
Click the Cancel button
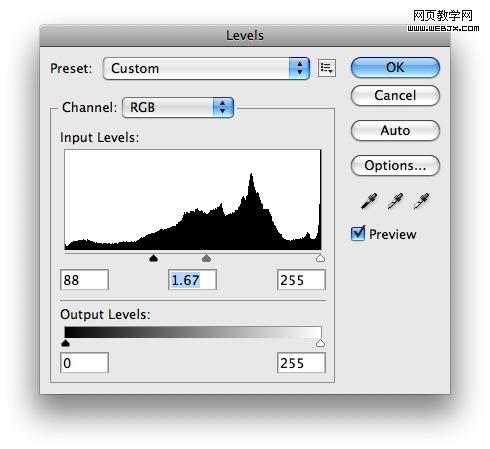395,96
